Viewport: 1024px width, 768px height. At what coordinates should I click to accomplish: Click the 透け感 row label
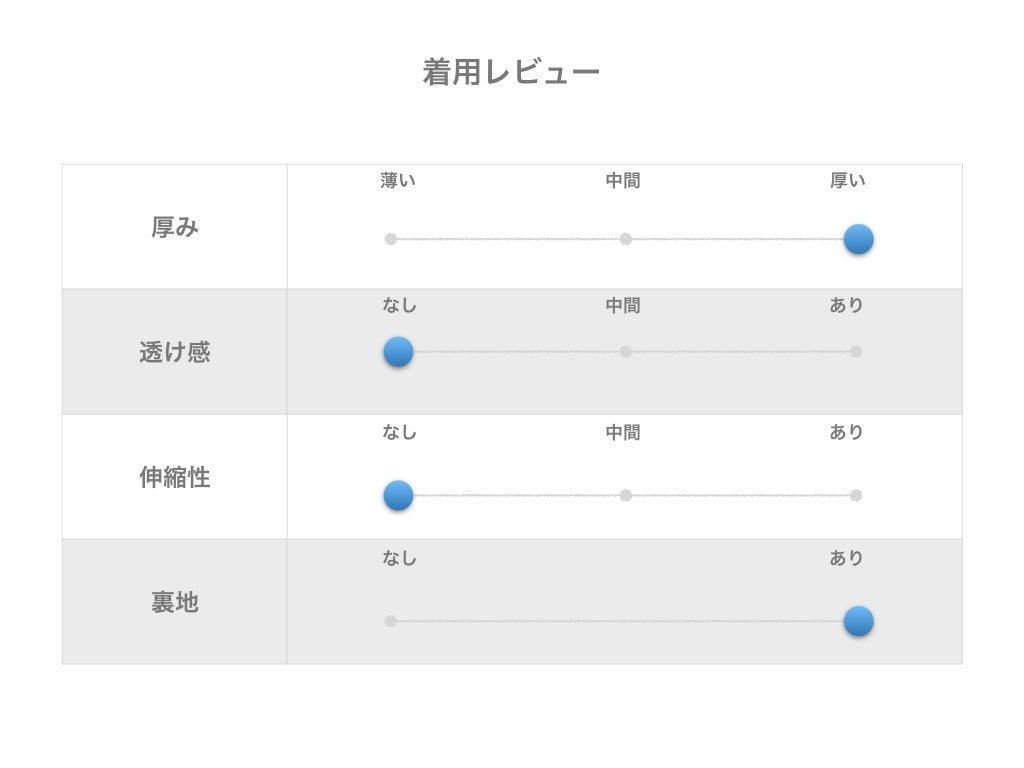point(175,353)
